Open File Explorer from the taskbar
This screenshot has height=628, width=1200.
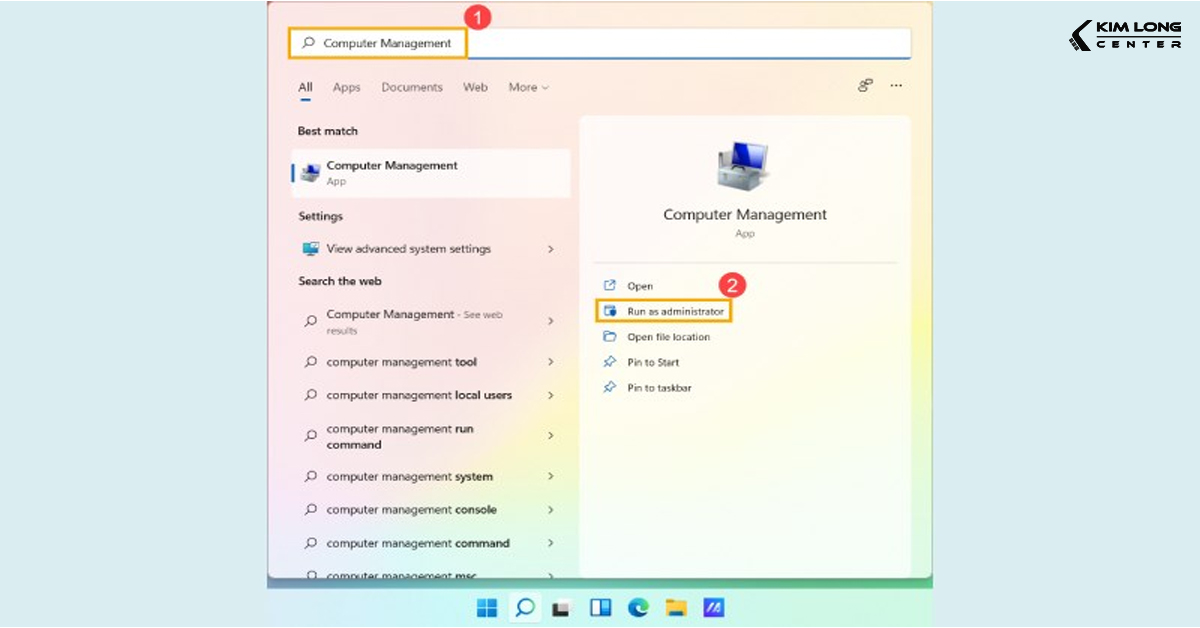(676, 607)
